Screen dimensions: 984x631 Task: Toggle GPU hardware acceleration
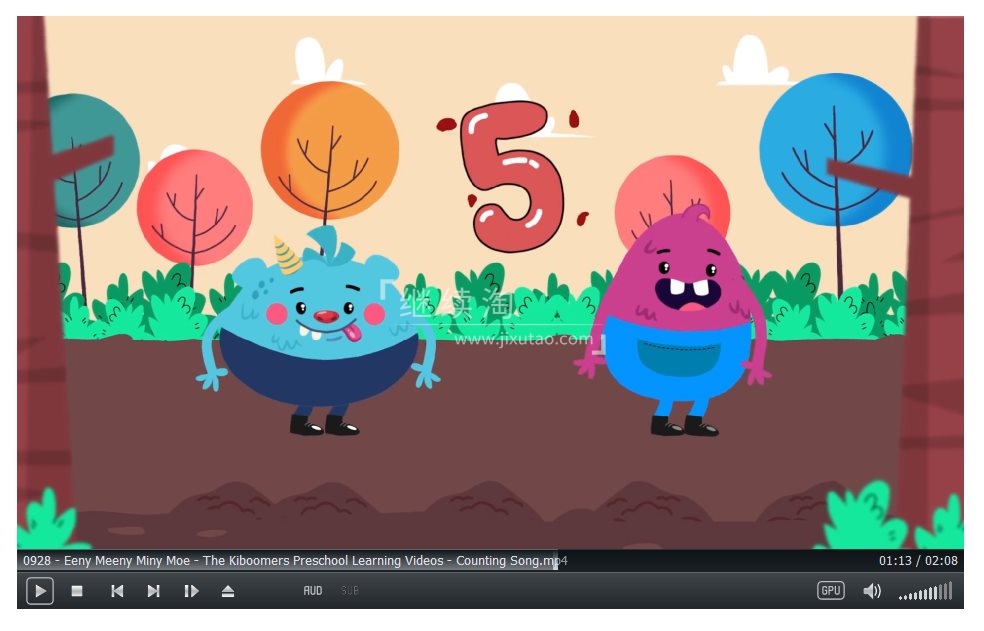830,591
